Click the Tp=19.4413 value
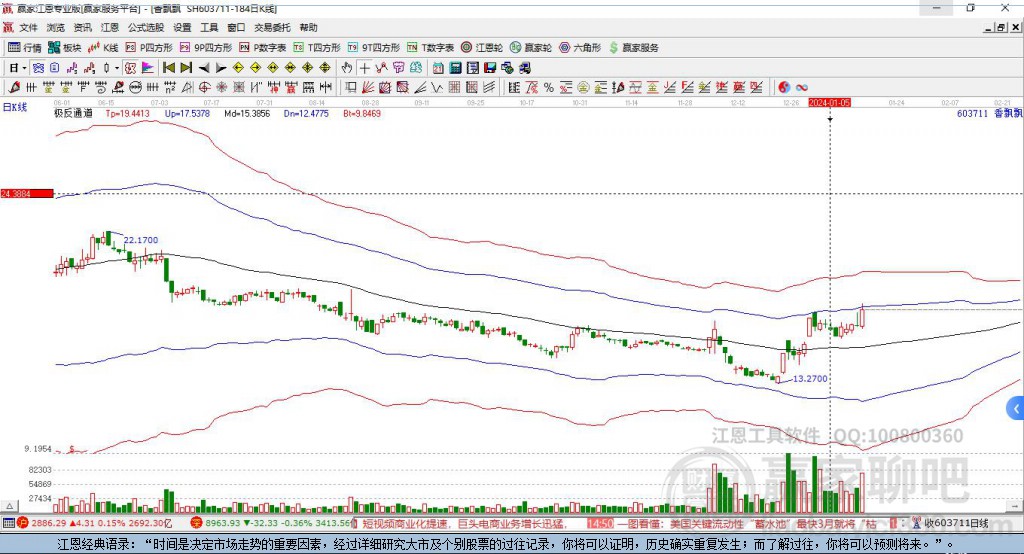The height and width of the screenshot is (554, 1024). (x=127, y=113)
